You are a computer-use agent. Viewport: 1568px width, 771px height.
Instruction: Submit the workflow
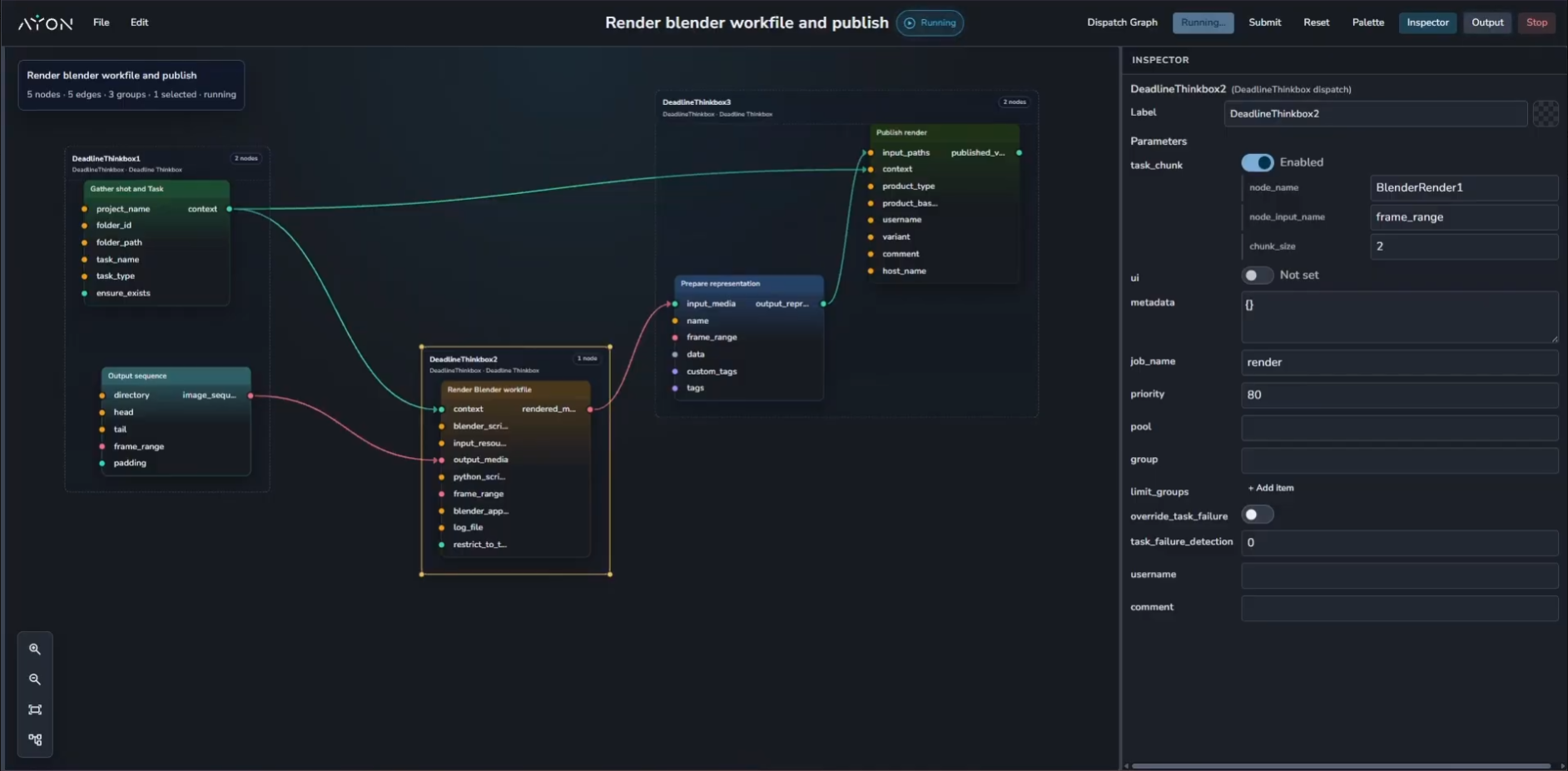1264,22
